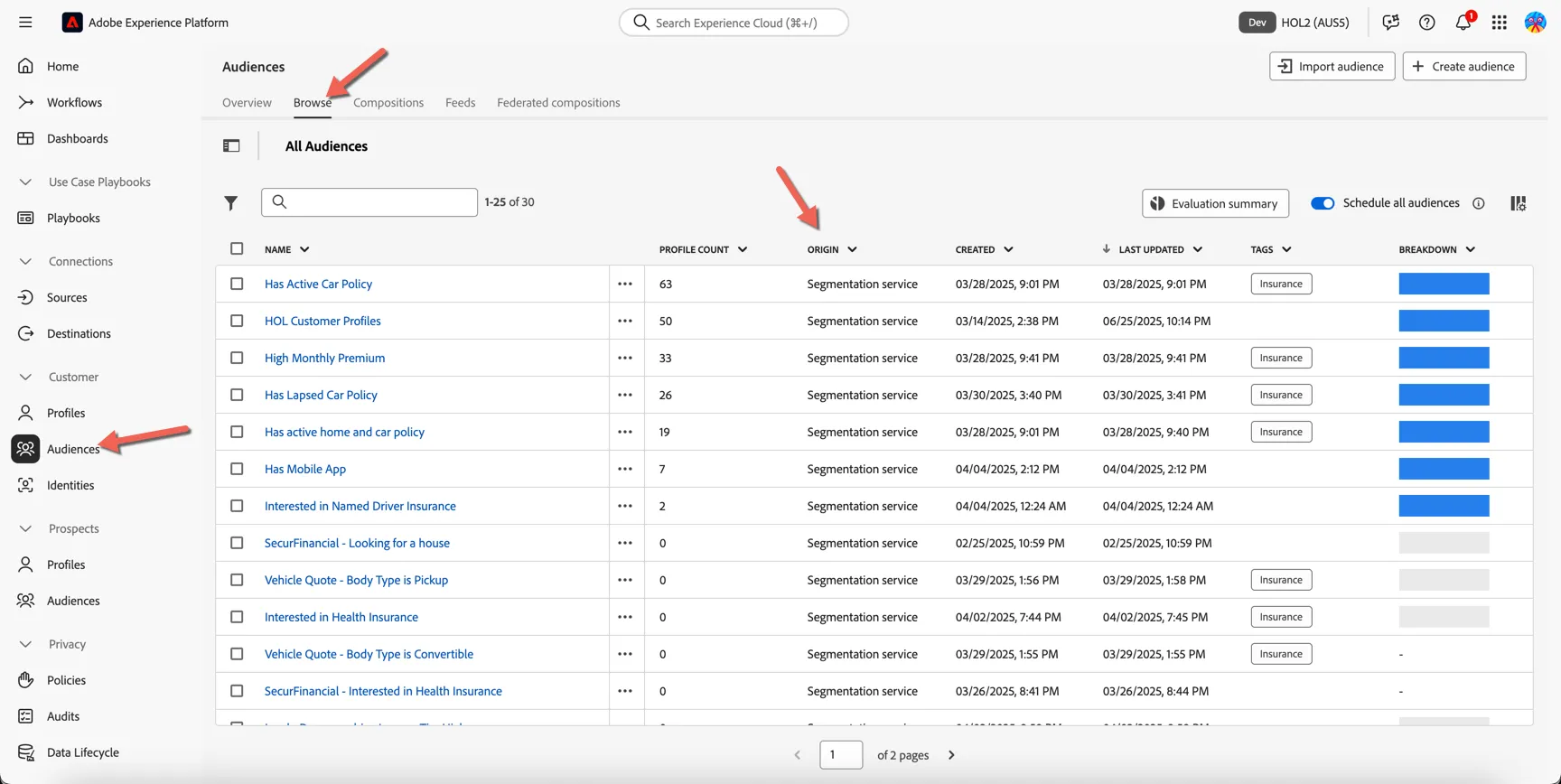The height and width of the screenshot is (784, 1561).
Task: Collapse the Connections sidebar section
Action: click(25, 261)
